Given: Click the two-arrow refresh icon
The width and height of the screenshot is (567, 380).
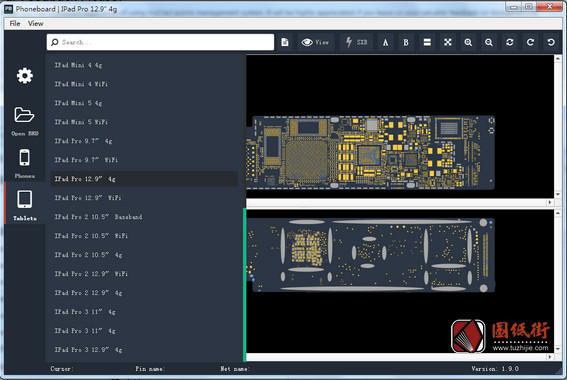Looking at the screenshot, I should 510,42.
